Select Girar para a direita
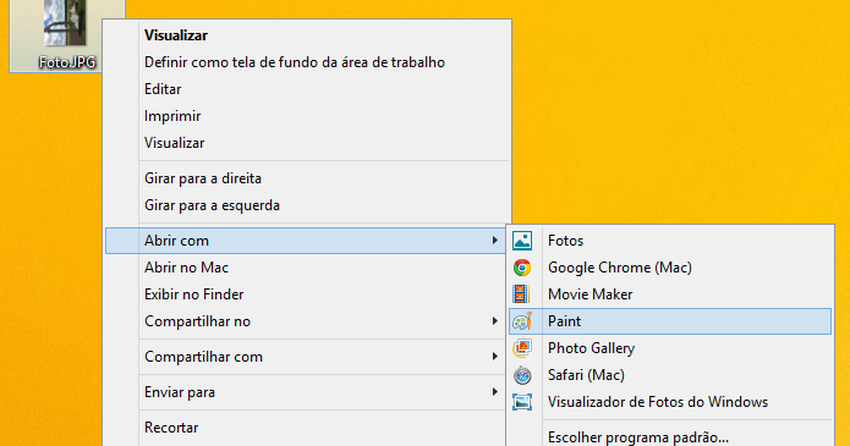 [x=203, y=178]
